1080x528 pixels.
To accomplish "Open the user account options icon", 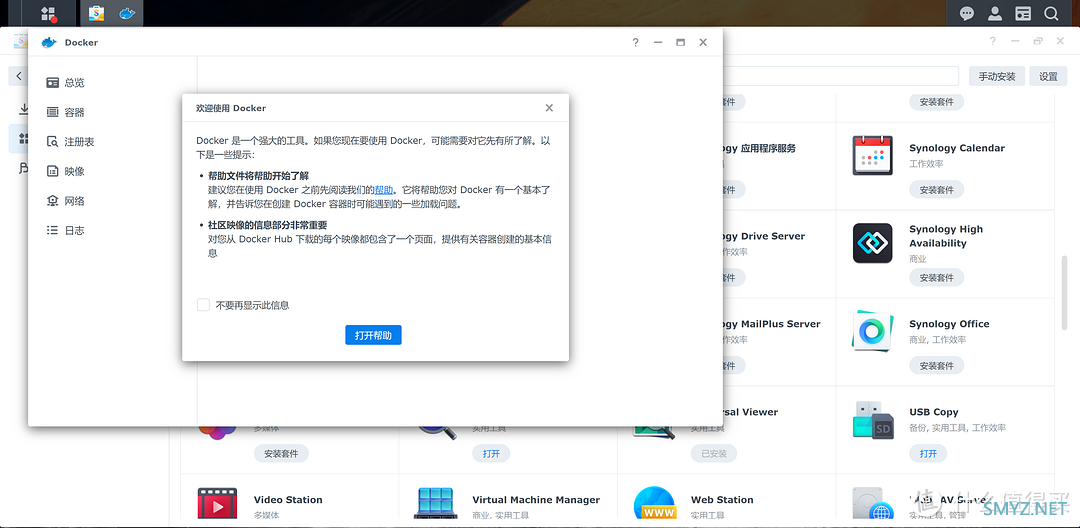I will point(995,13).
